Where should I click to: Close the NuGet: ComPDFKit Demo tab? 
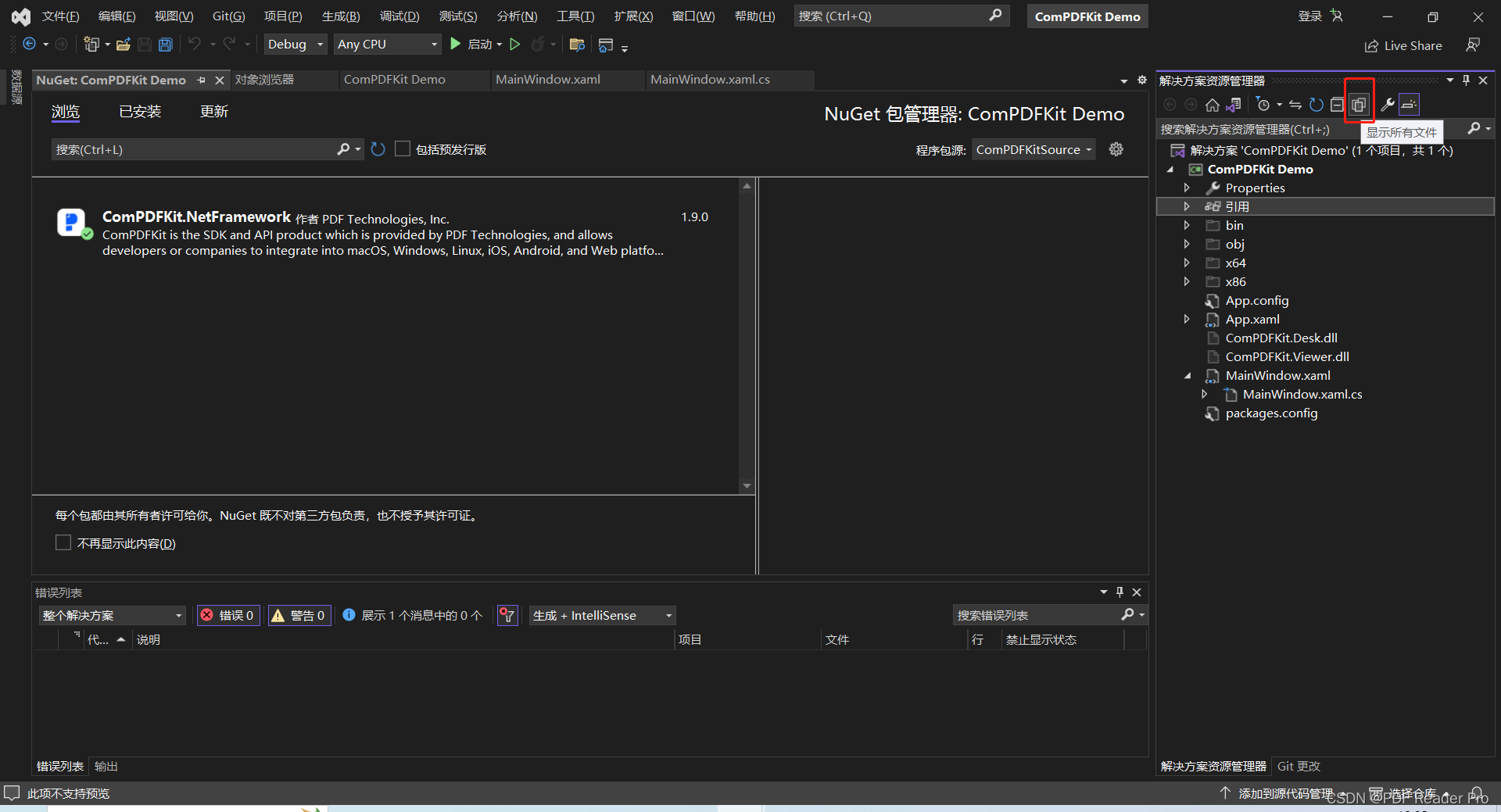(220, 80)
